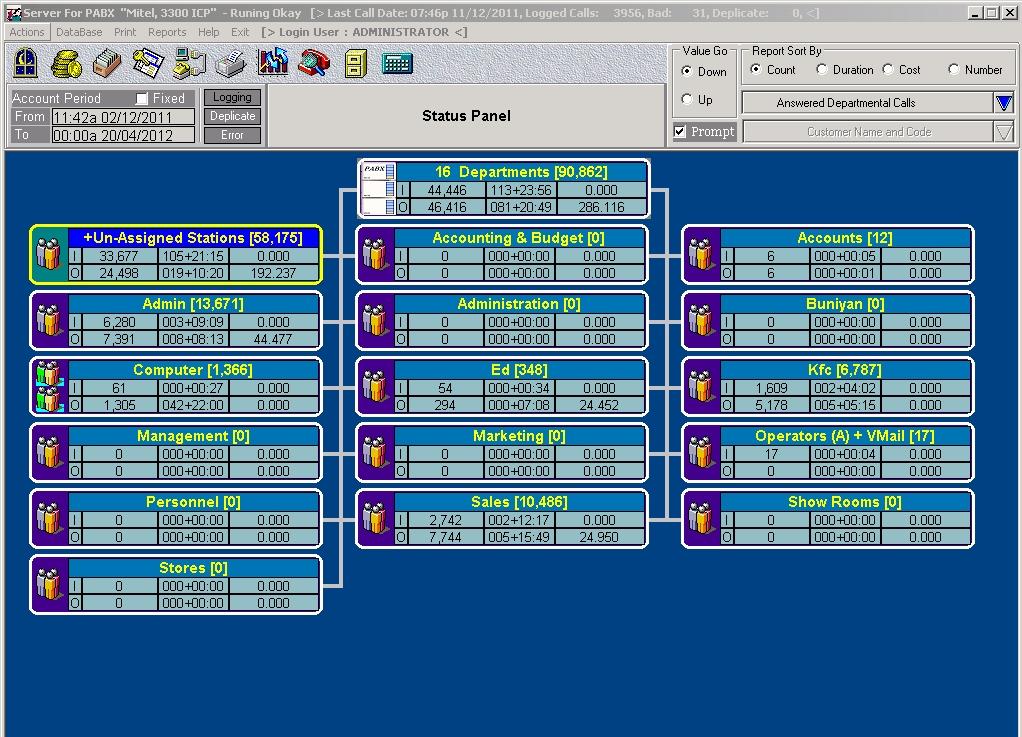Click people icon of Marketing department
Screen dimensions: 1022x737
point(375,453)
